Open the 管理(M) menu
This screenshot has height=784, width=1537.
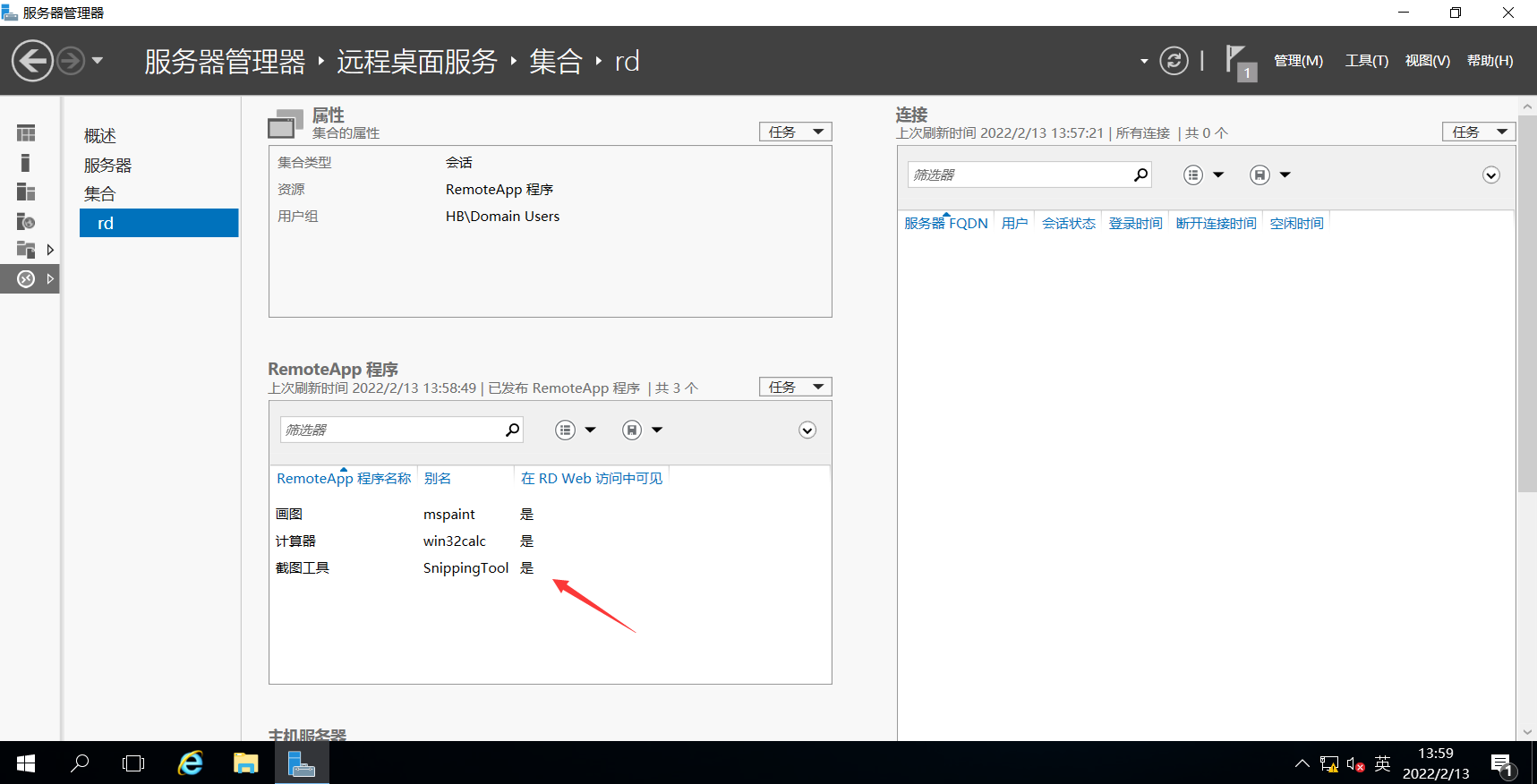pos(1298,61)
